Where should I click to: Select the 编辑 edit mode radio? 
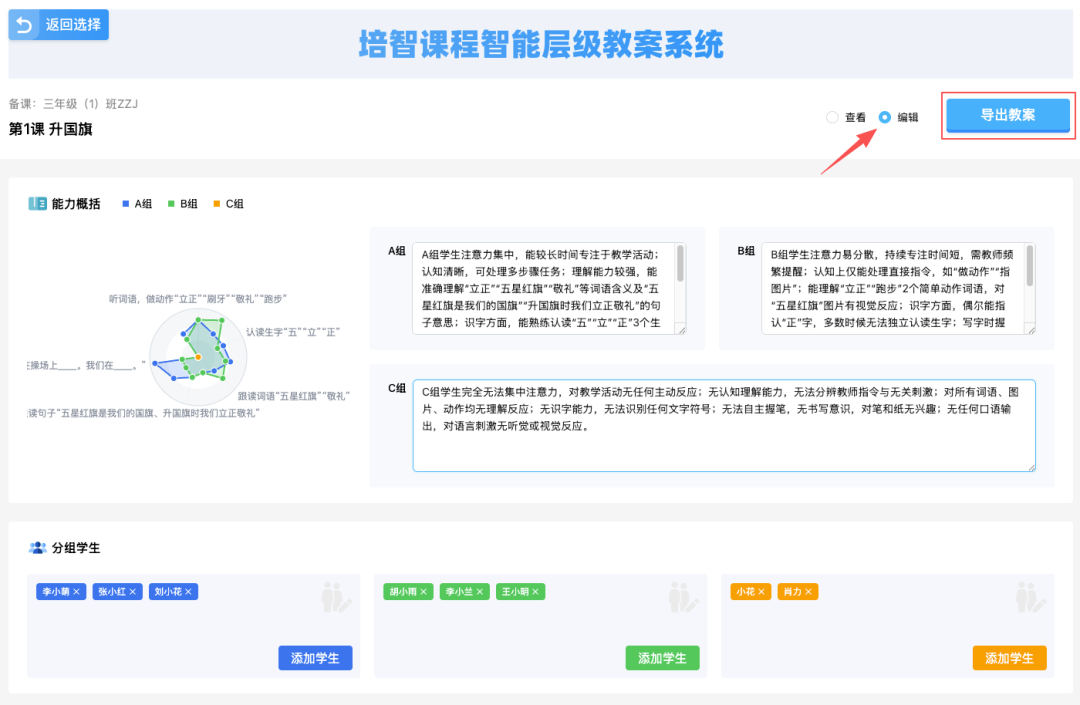(884, 117)
